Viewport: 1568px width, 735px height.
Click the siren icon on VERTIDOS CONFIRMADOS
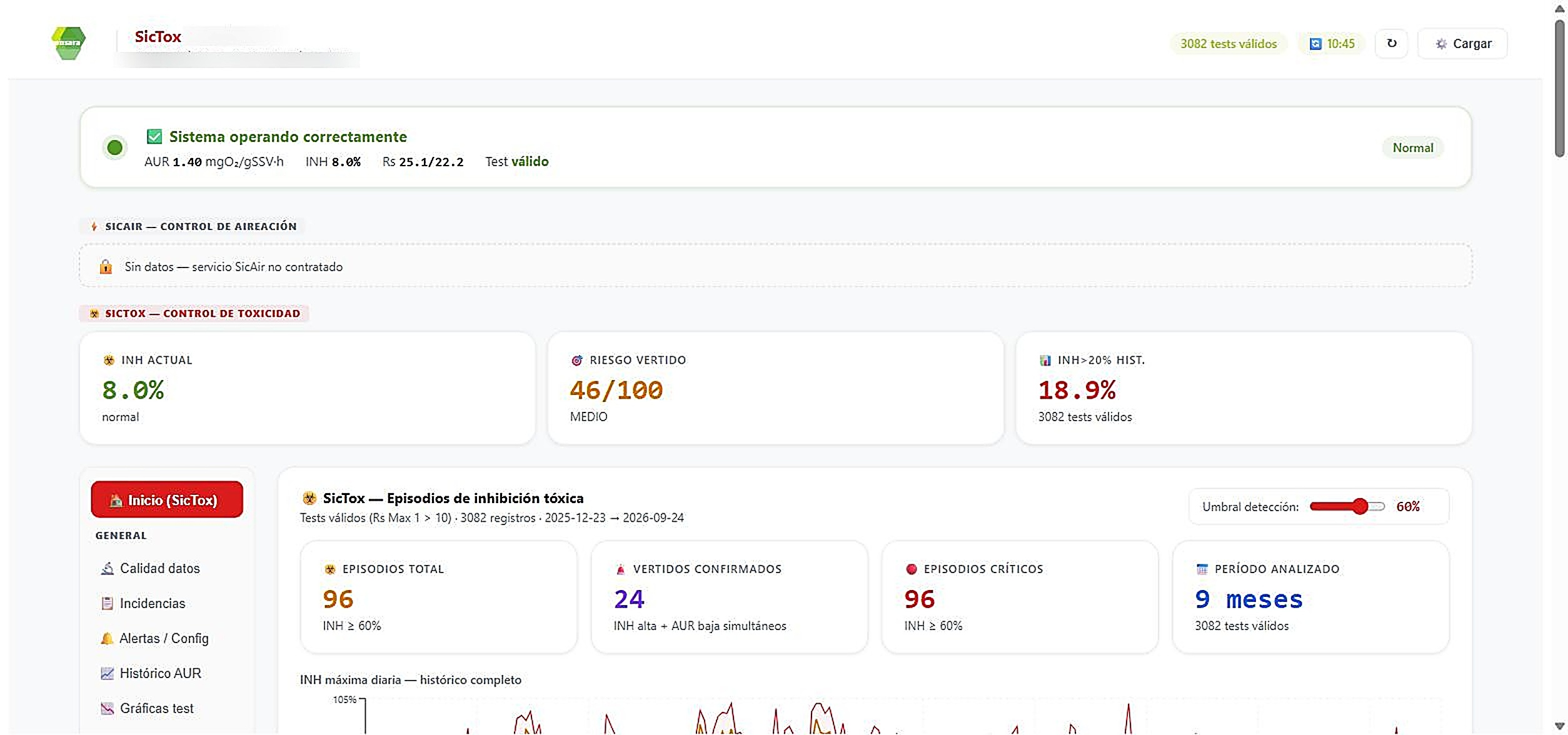pos(620,569)
